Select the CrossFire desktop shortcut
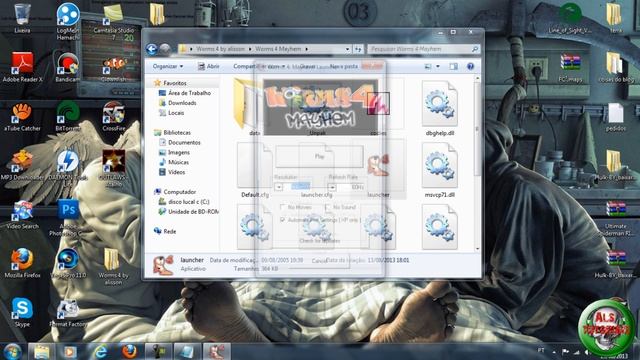 coord(113,117)
